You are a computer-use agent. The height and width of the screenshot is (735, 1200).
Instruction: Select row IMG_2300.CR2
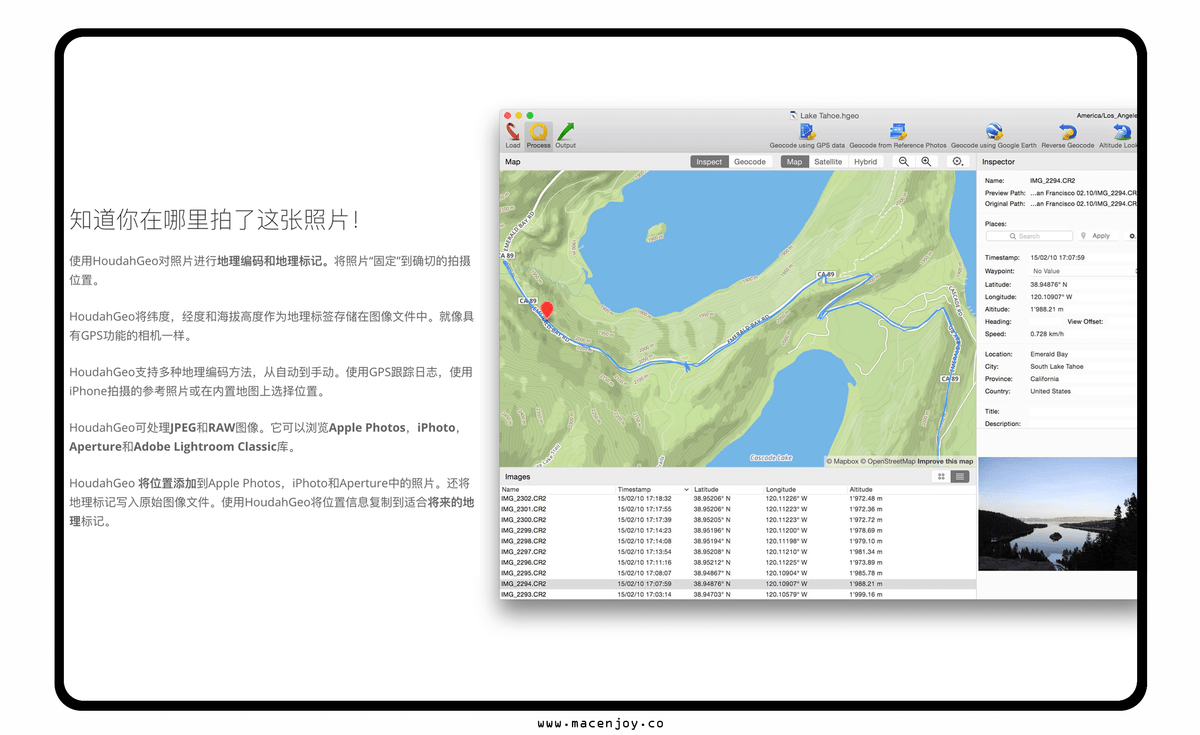click(737, 520)
